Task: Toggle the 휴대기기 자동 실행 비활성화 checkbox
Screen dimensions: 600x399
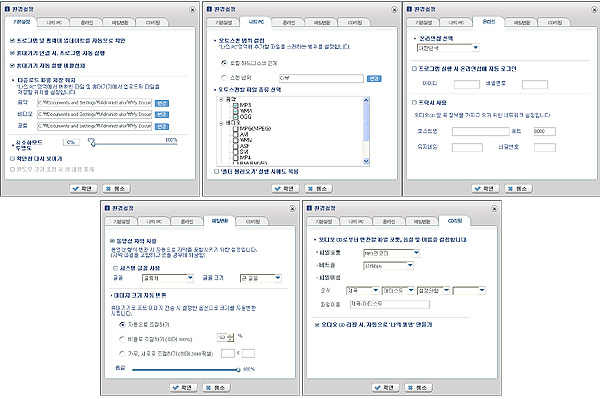Action: click(12, 66)
